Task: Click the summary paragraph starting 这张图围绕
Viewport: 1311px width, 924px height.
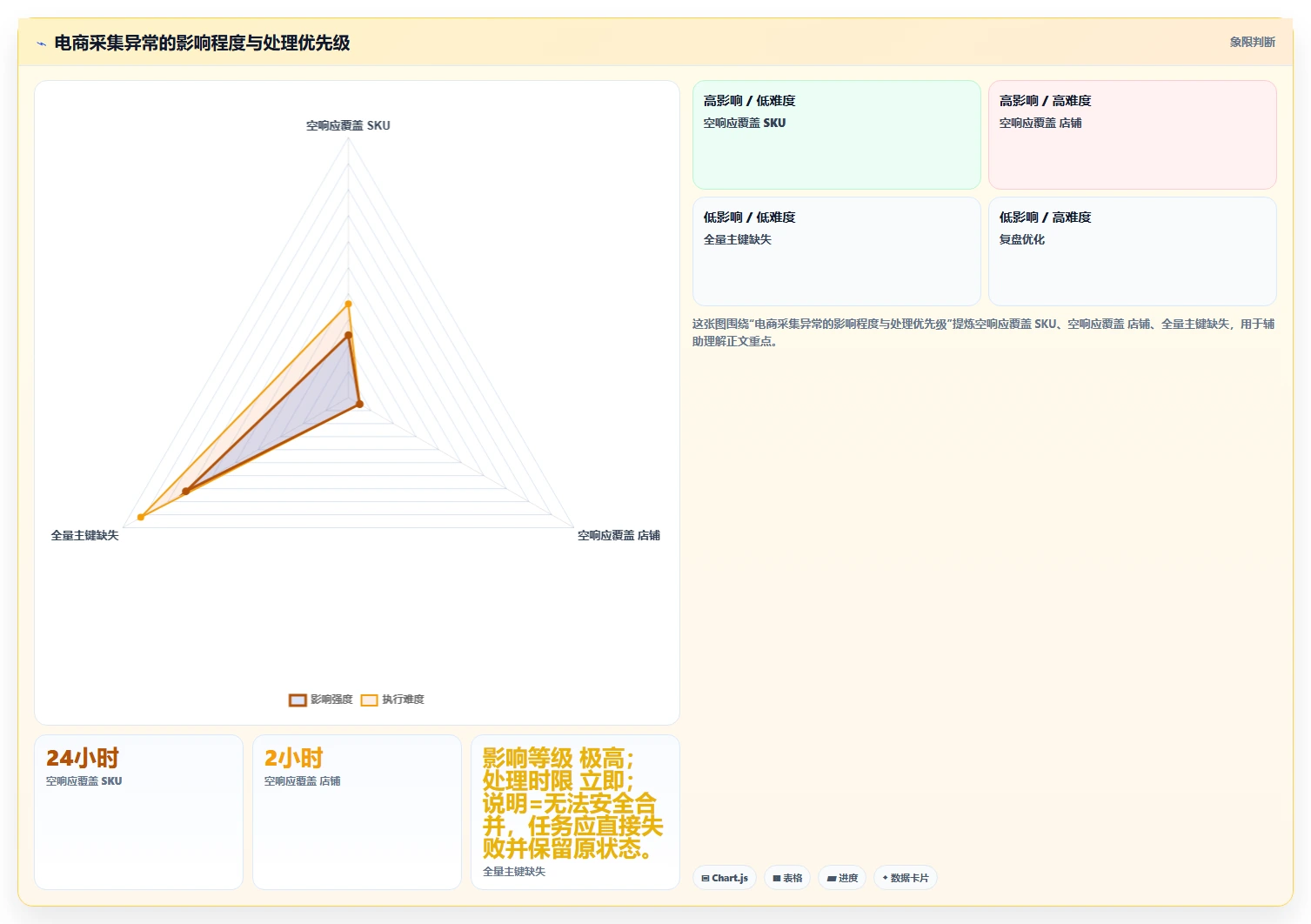Action: [x=983, y=332]
